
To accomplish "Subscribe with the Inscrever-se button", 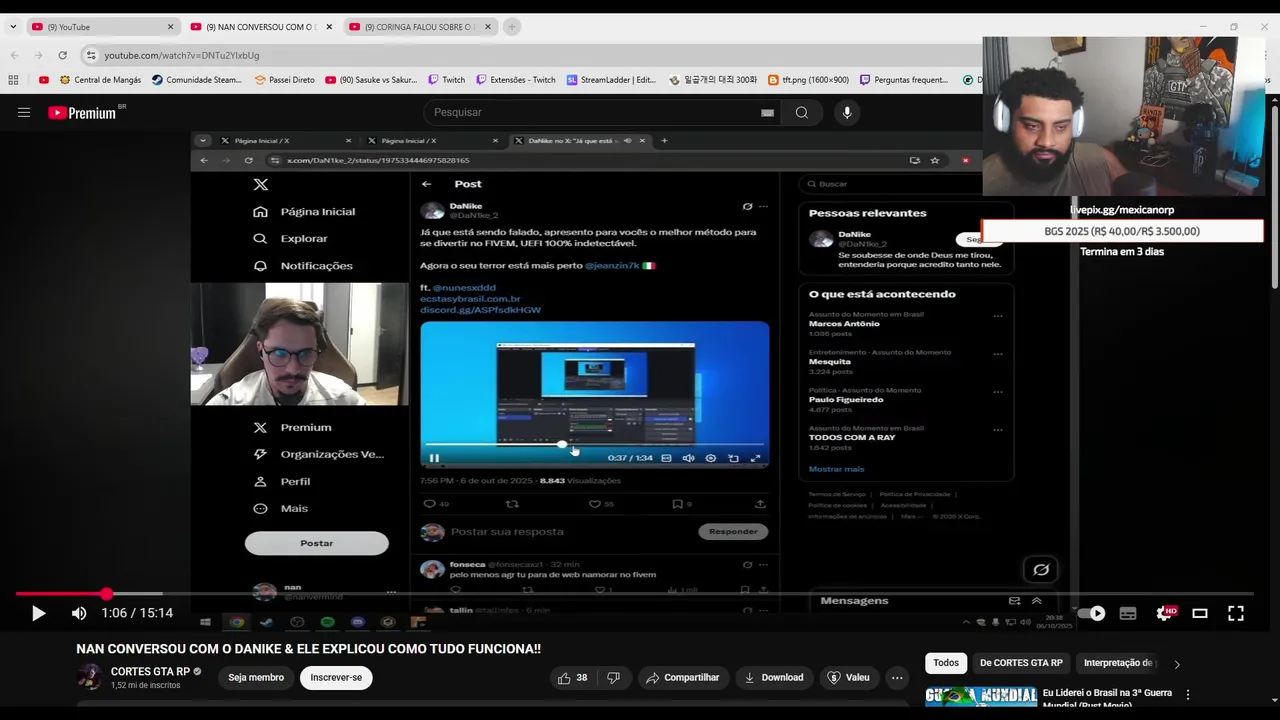I will point(336,677).
